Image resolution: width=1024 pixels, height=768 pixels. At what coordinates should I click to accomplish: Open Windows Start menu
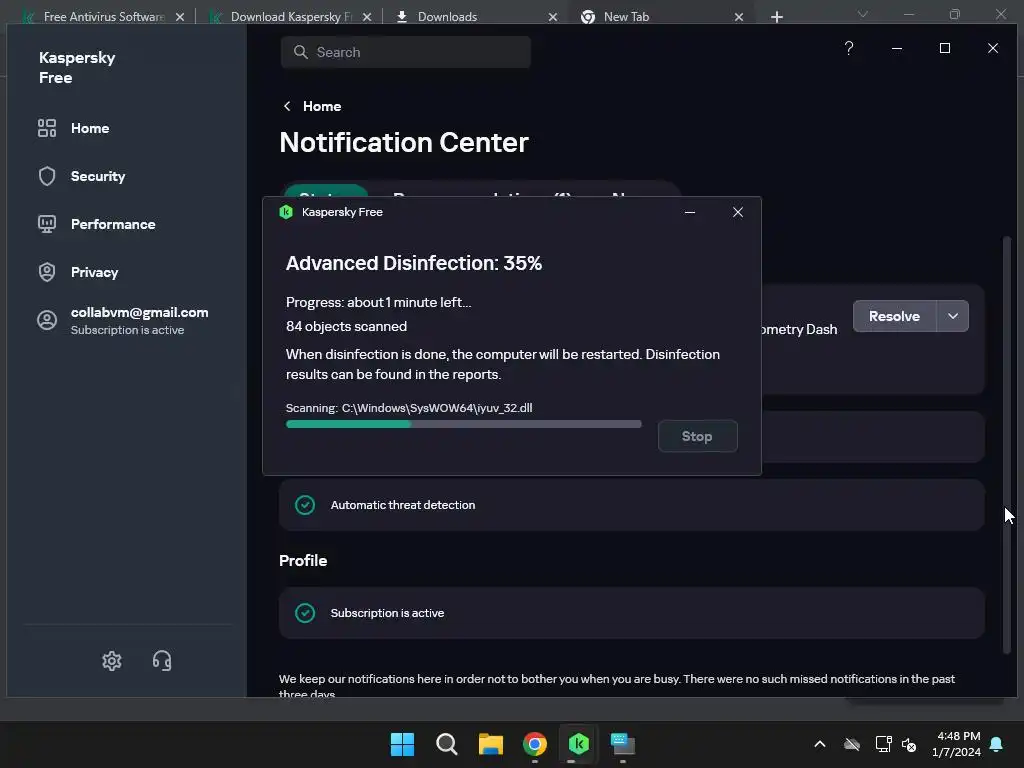[x=402, y=744]
